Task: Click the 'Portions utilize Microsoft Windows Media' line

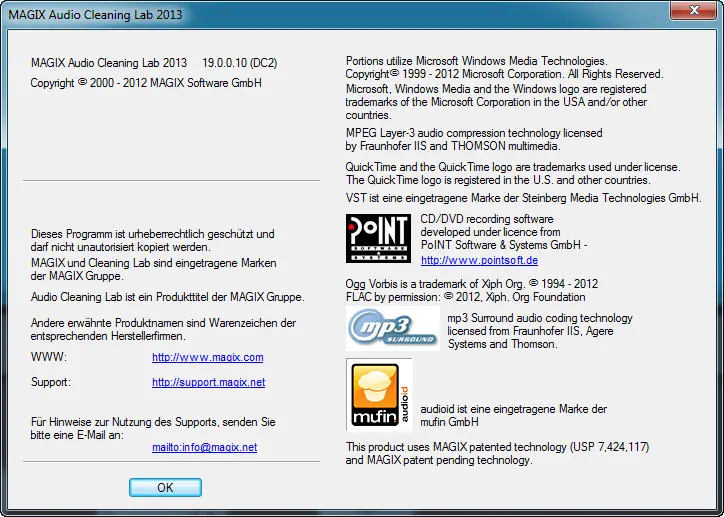Action: click(x=477, y=61)
